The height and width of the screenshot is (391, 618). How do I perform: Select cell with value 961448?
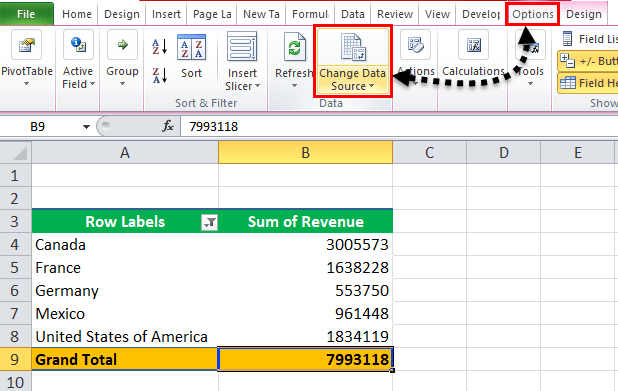tap(305, 314)
